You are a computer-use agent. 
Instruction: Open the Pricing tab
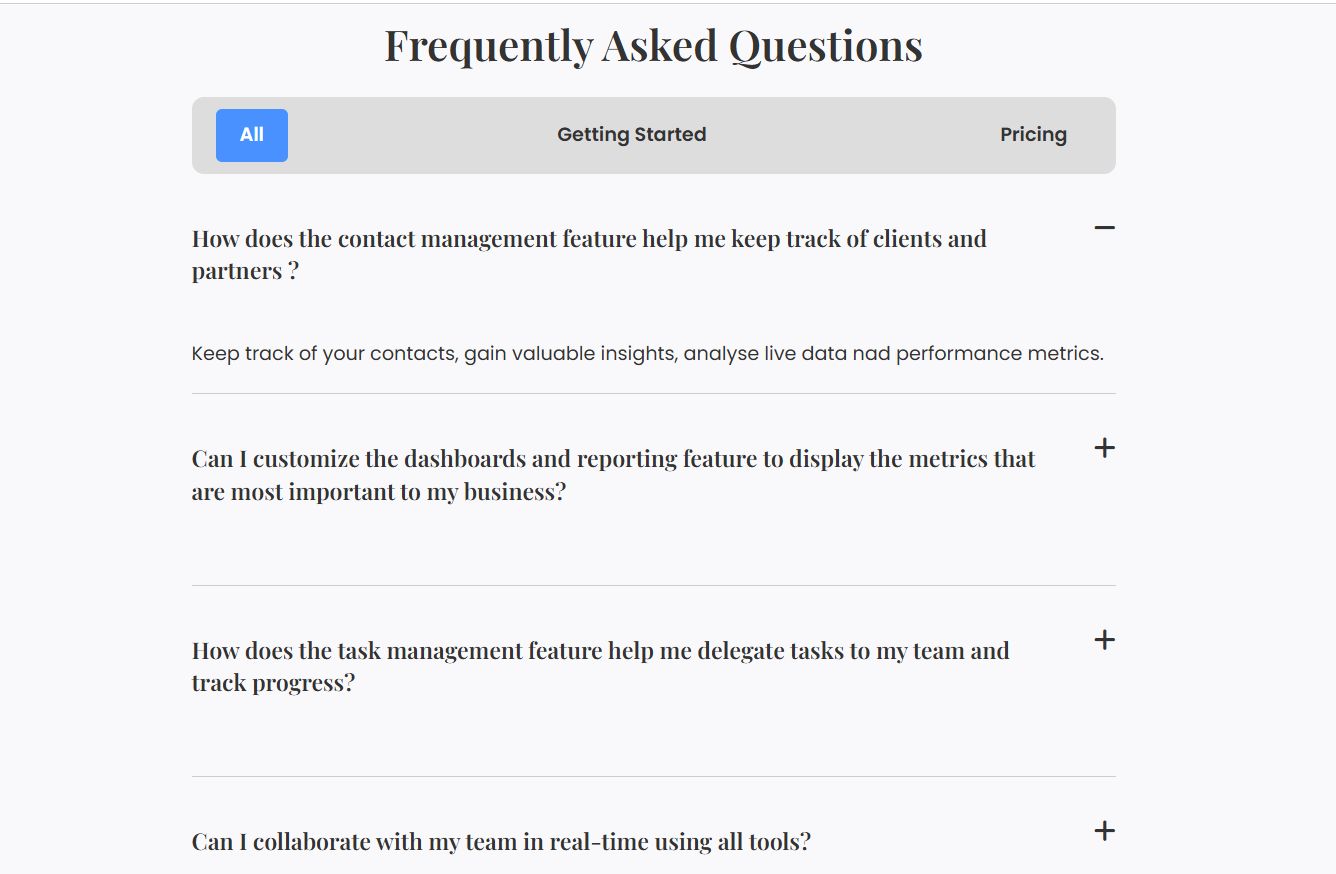click(x=1033, y=135)
